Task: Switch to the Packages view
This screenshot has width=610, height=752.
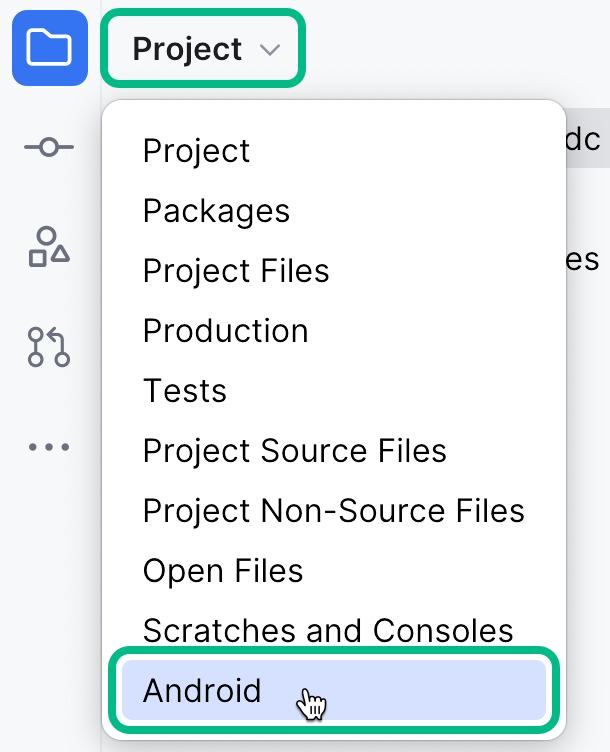Action: [x=216, y=211]
